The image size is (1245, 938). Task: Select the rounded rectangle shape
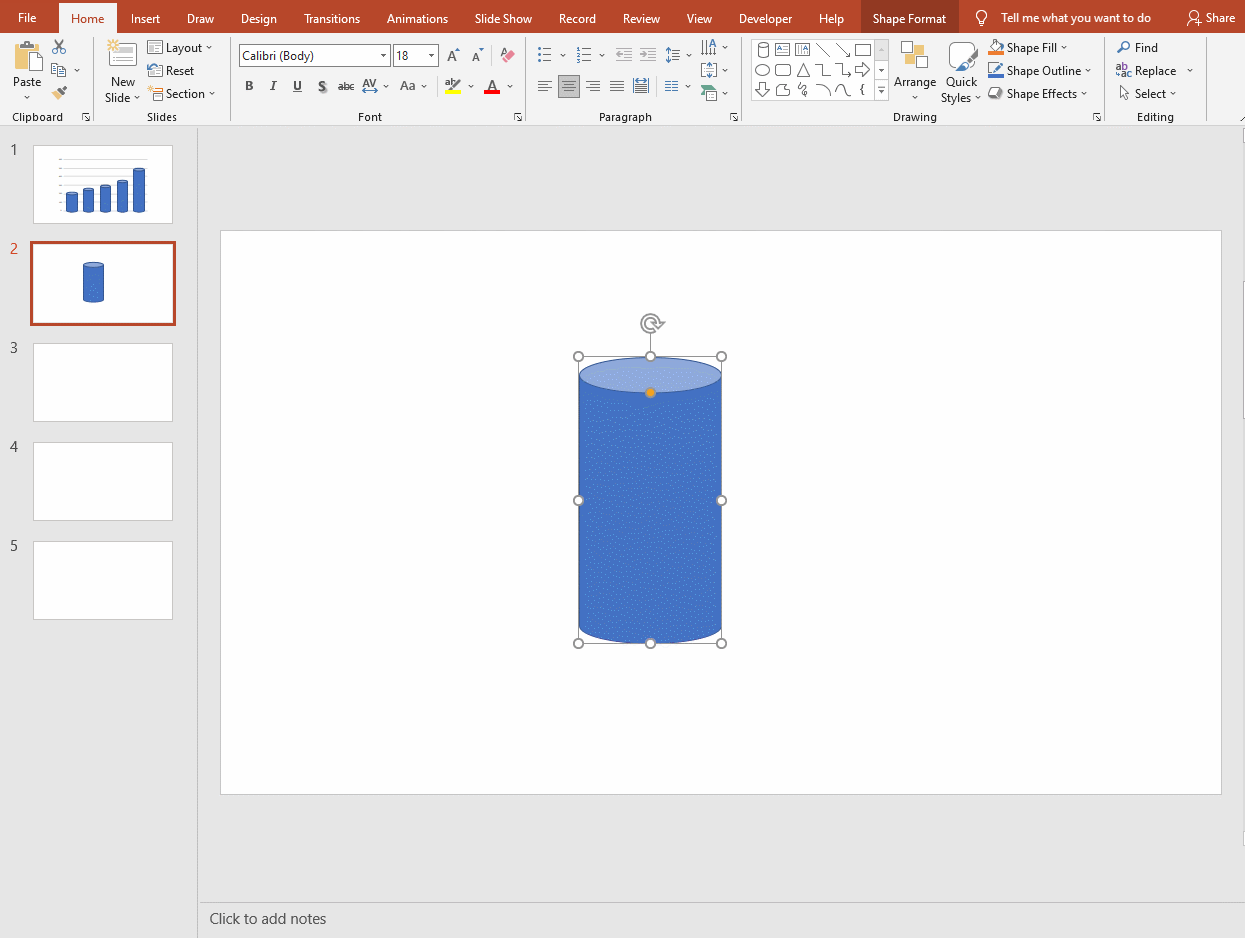[783, 70]
